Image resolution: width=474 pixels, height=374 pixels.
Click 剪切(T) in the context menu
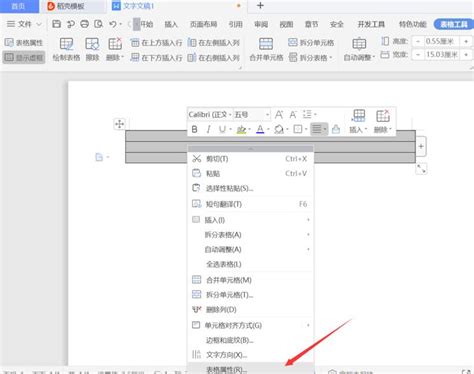[251, 159]
